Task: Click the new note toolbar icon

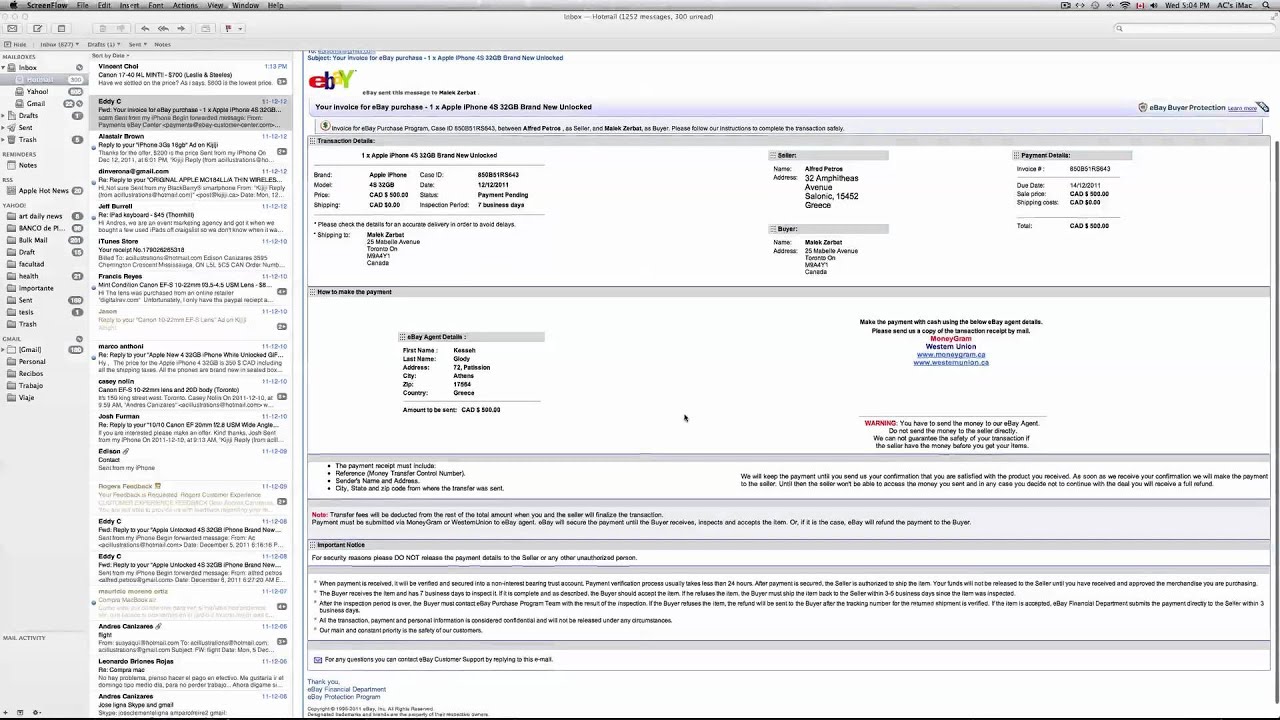Action: [61, 28]
